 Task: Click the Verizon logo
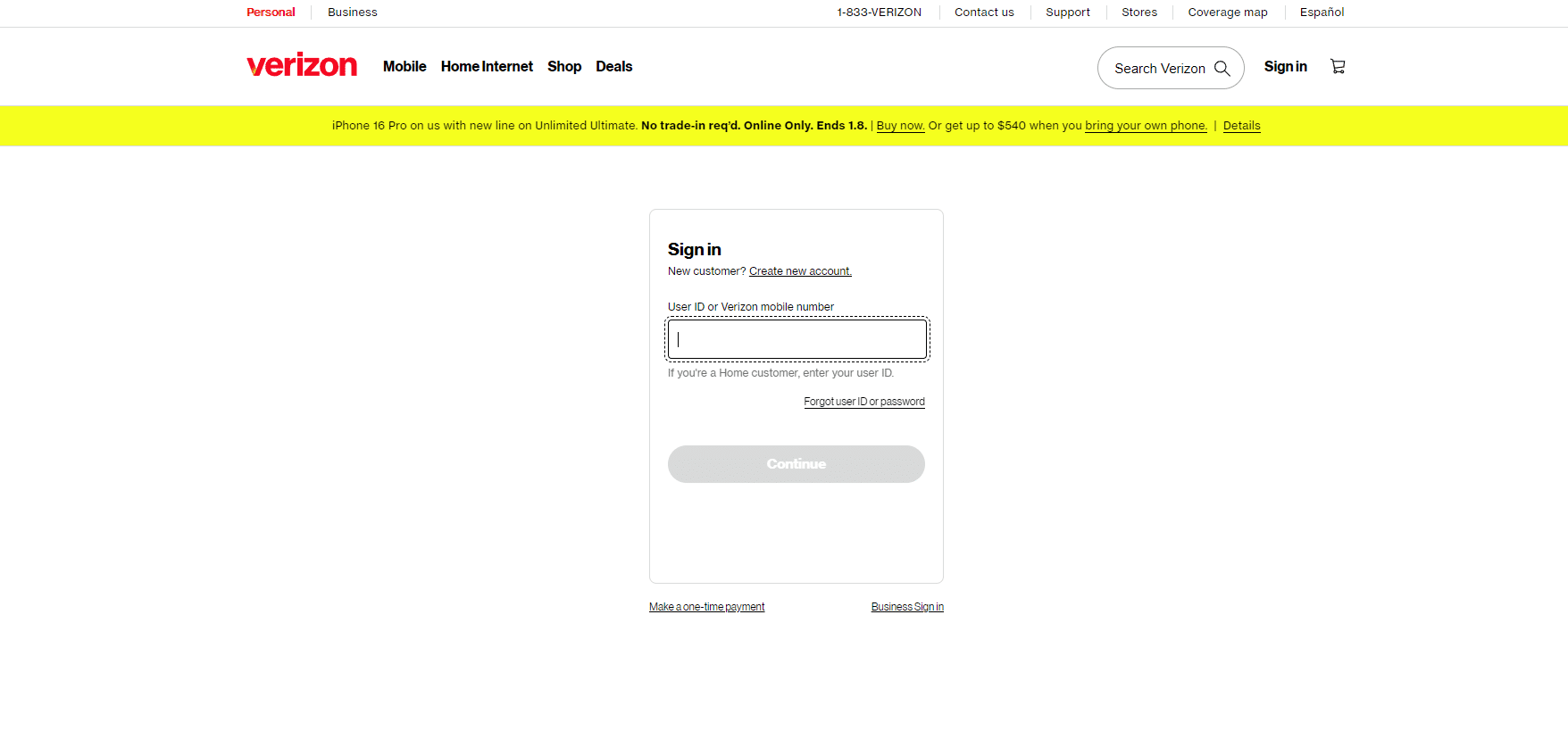coord(302,65)
